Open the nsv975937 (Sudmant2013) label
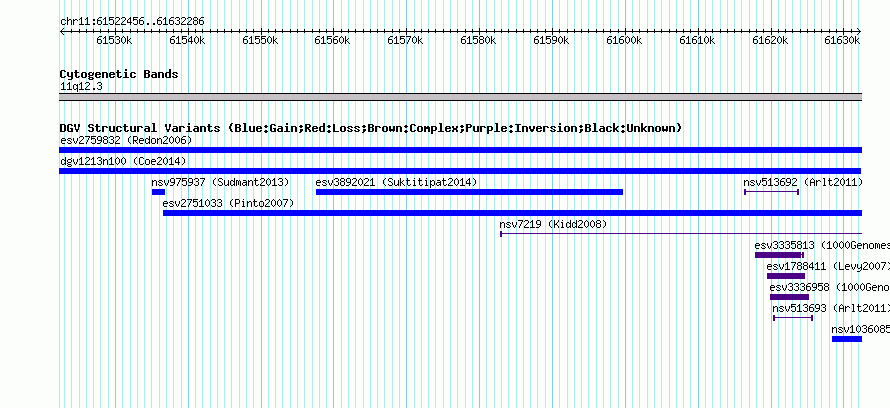This screenshot has height=408, width=890. click(220, 182)
